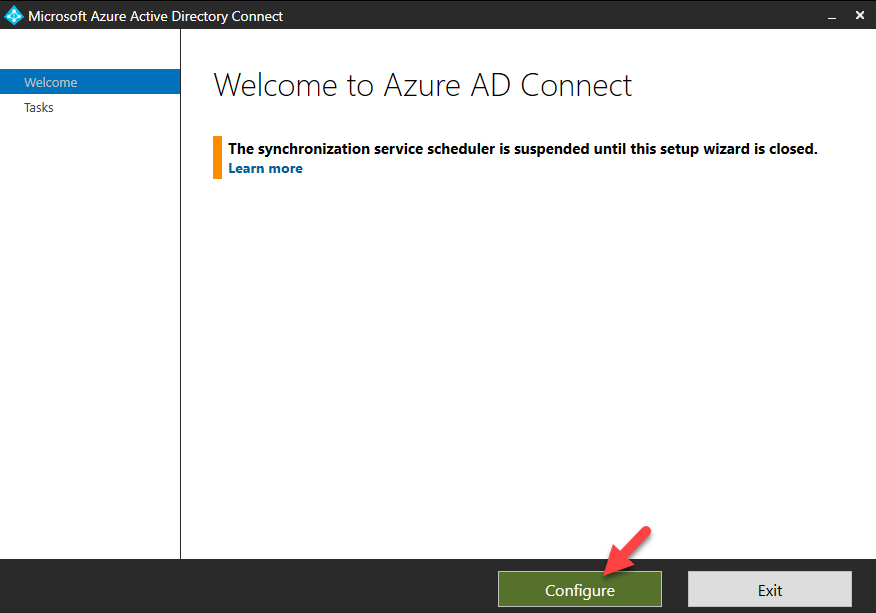Select the Welcome step in sidebar
This screenshot has height=613, width=876.
pyautogui.click(x=90, y=82)
